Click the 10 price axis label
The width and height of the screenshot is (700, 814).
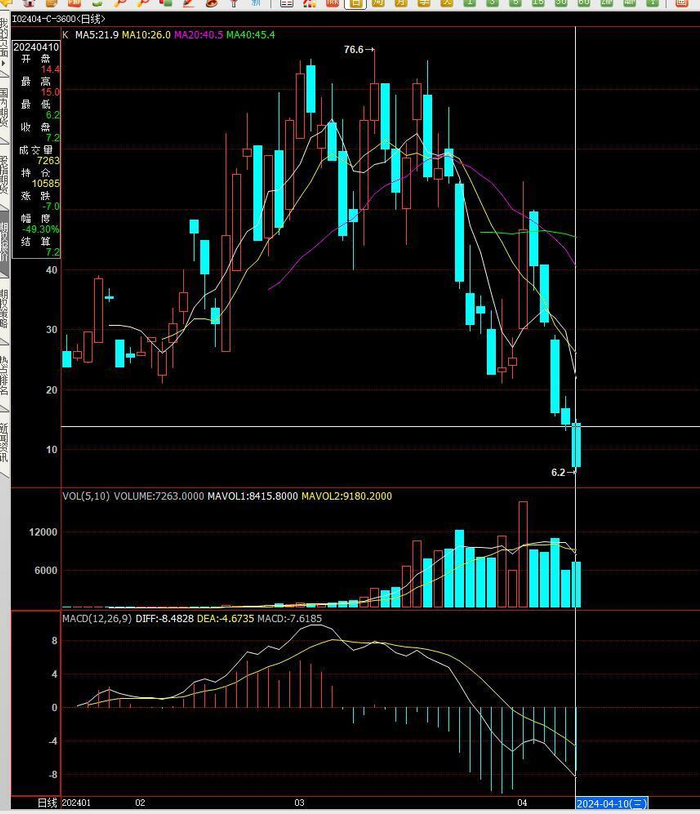tap(51, 450)
